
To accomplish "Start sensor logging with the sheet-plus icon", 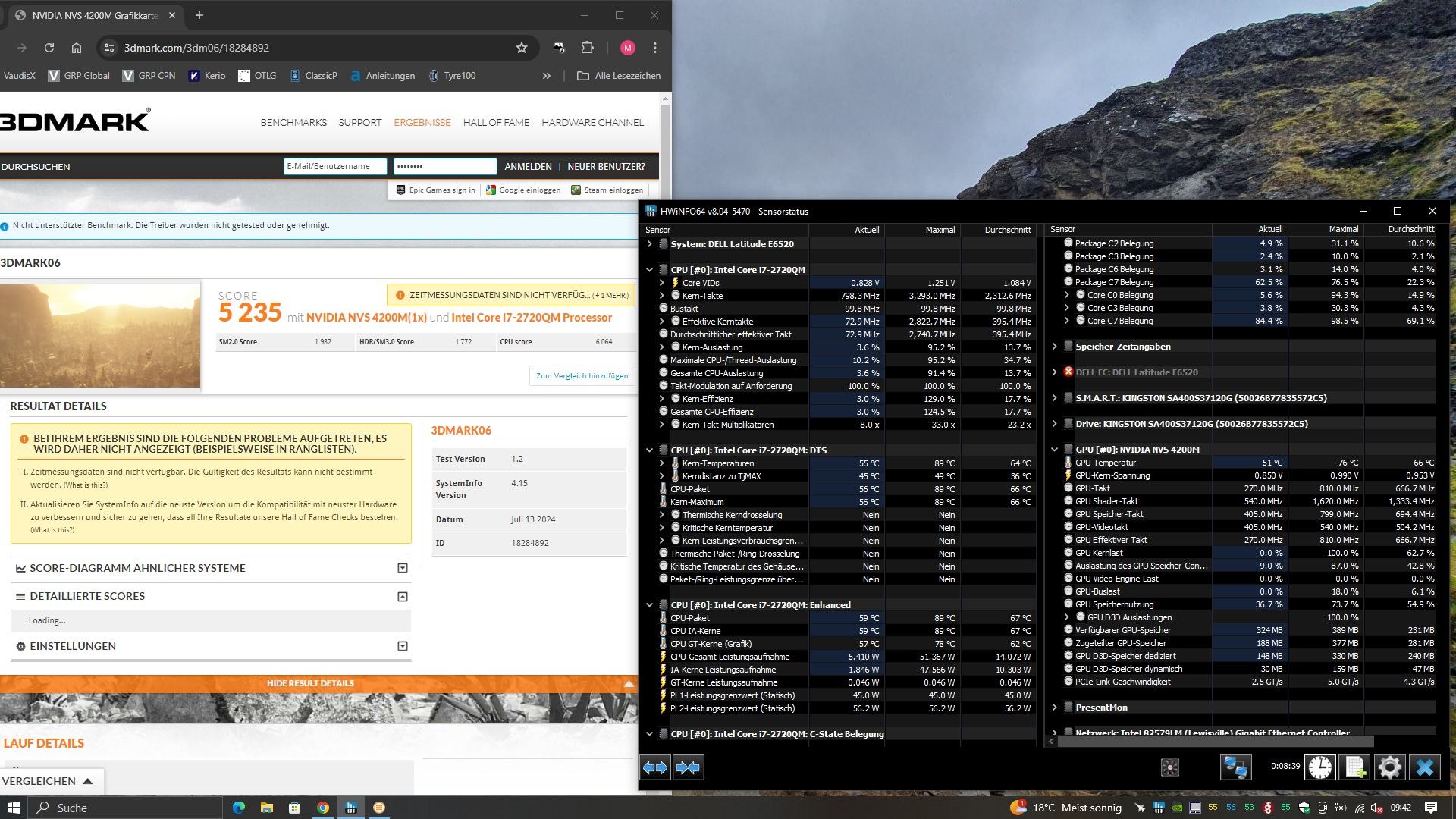I will point(1355,767).
